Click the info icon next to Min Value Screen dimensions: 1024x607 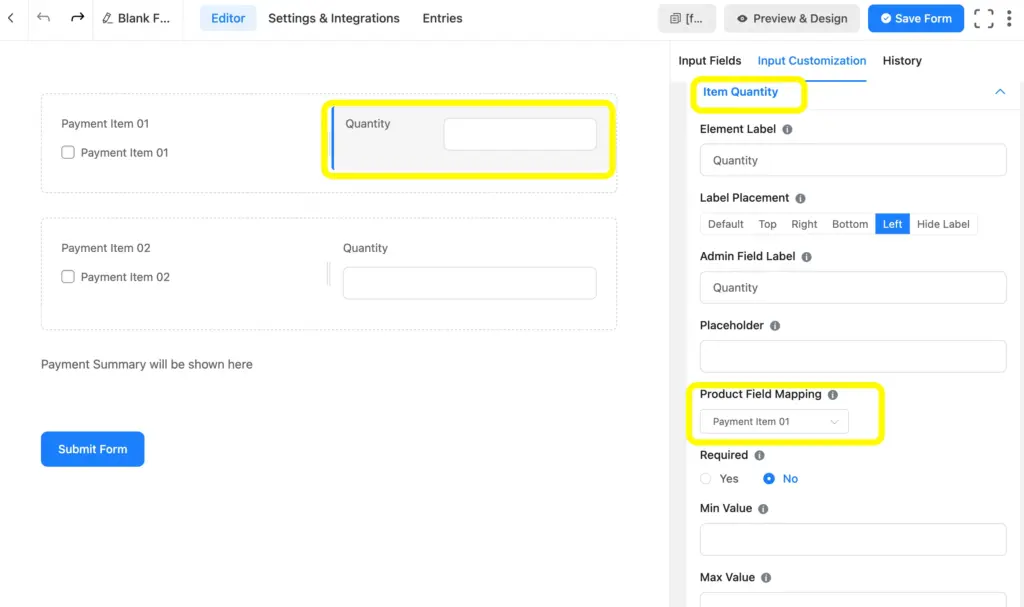coord(765,508)
